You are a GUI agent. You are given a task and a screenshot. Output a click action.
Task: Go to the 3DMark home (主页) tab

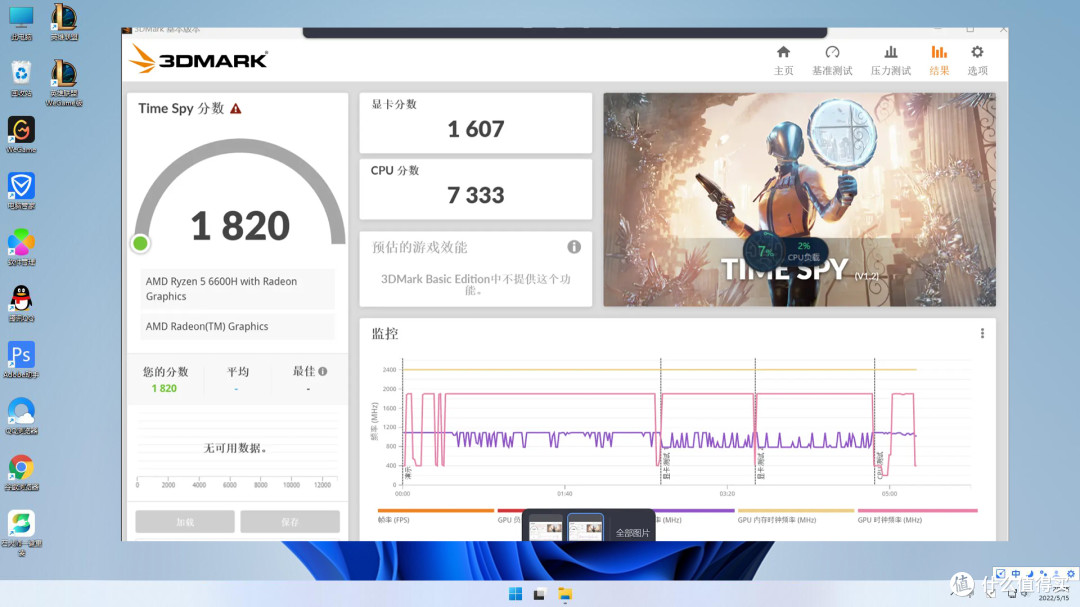783,61
